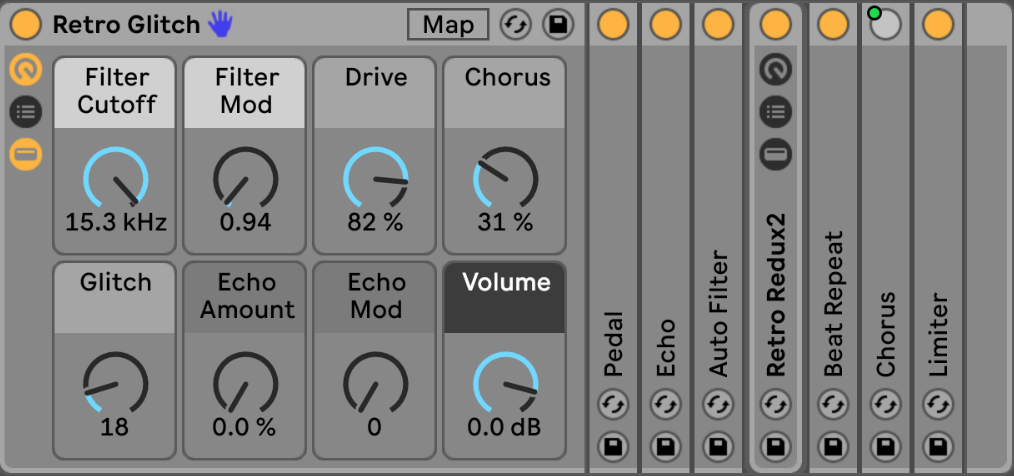Select the Echo Mod macro label
1014x476 pixels.
(375, 298)
